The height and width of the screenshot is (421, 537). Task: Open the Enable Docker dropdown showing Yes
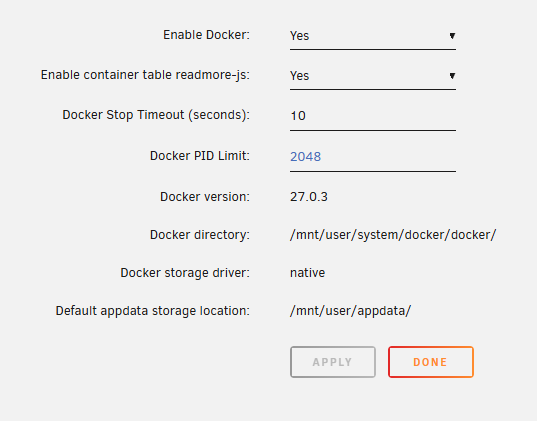(373, 36)
